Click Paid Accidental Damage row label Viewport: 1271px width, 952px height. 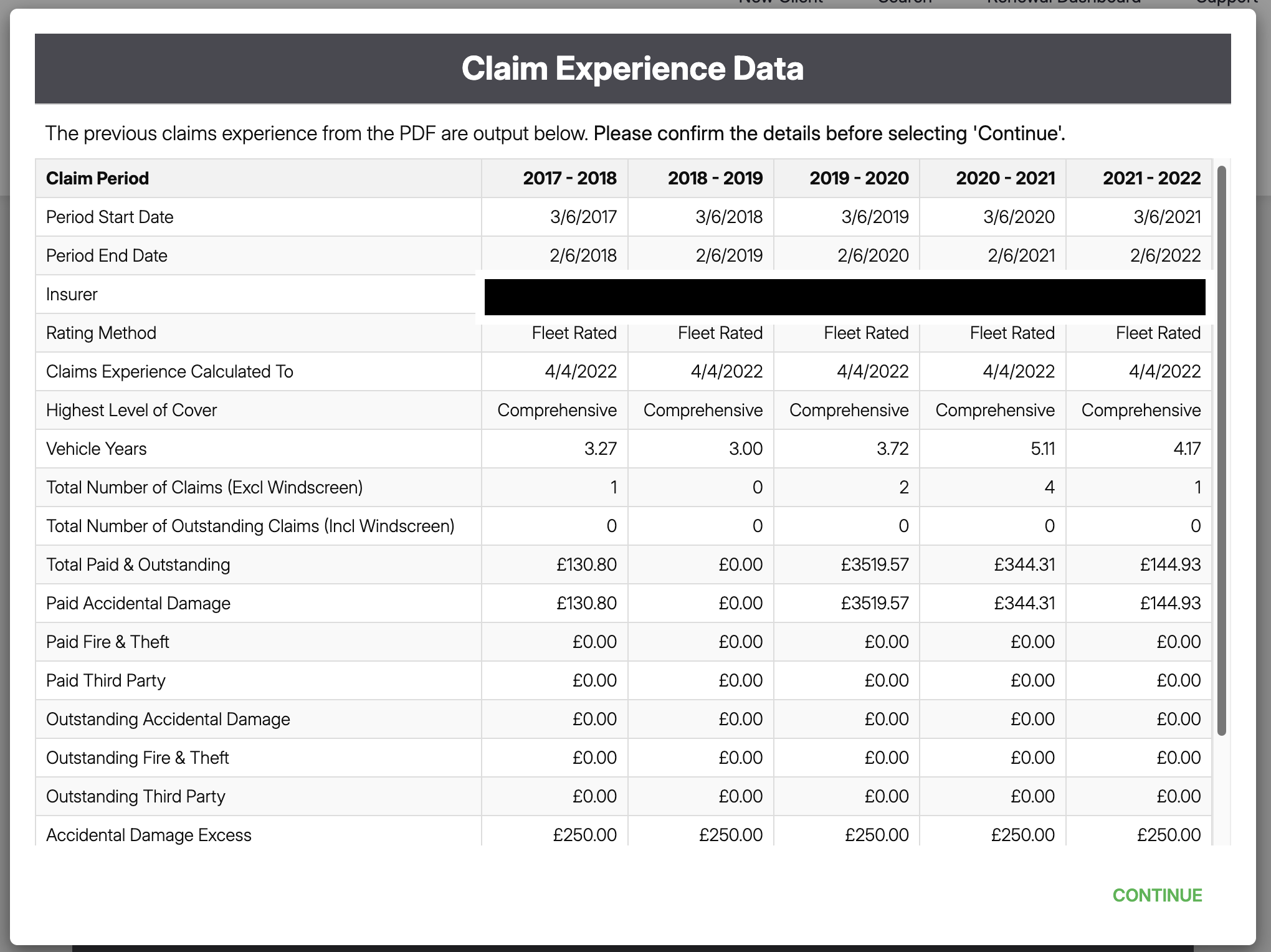coord(138,603)
